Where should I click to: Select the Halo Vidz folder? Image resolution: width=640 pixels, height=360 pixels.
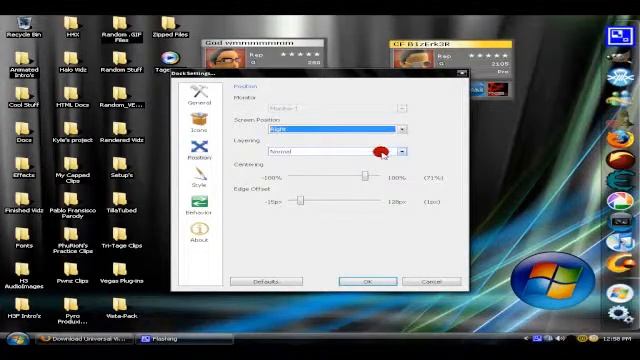[x=73, y=62]
